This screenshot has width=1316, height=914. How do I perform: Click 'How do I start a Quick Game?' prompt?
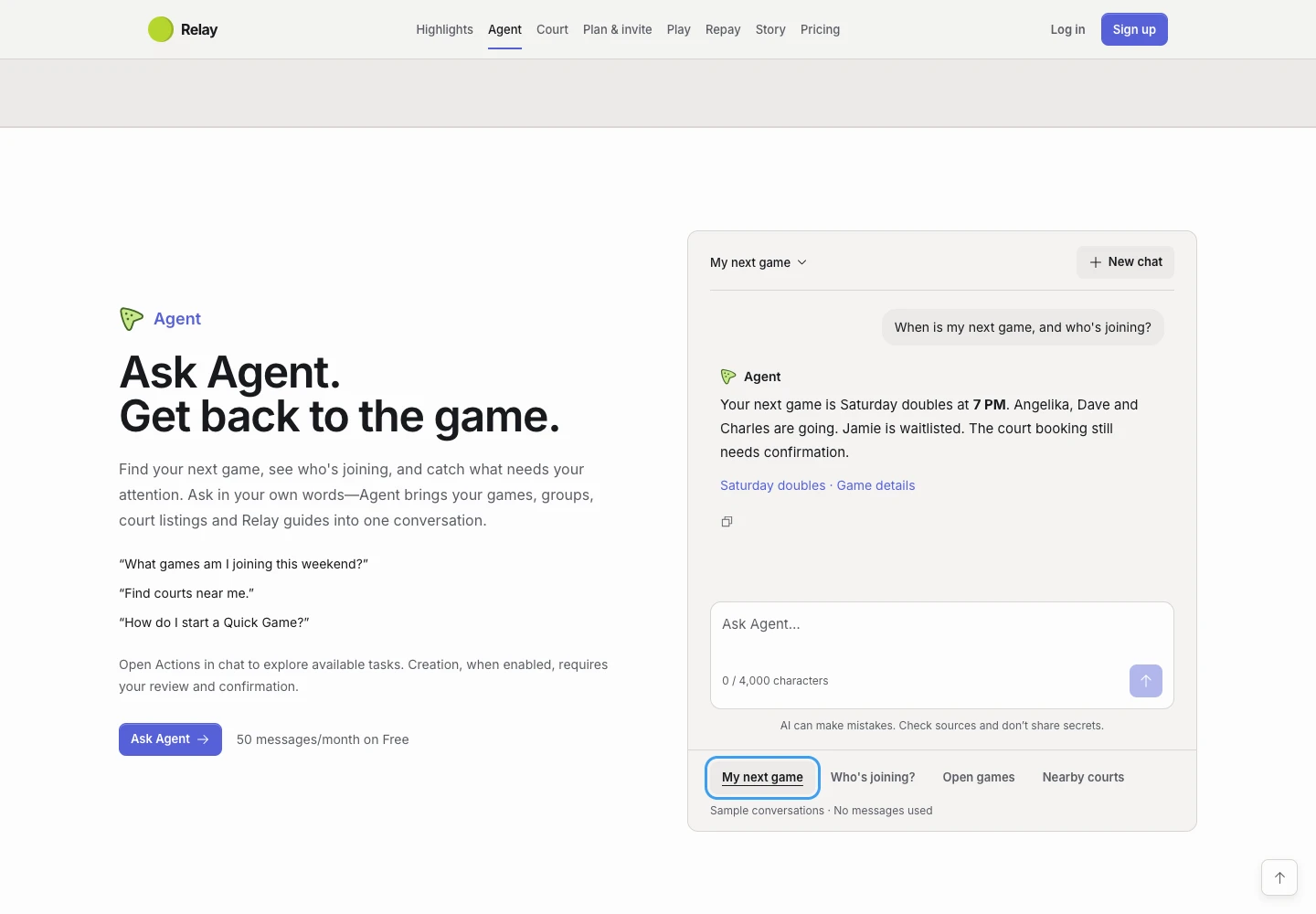tap(214, 622)
